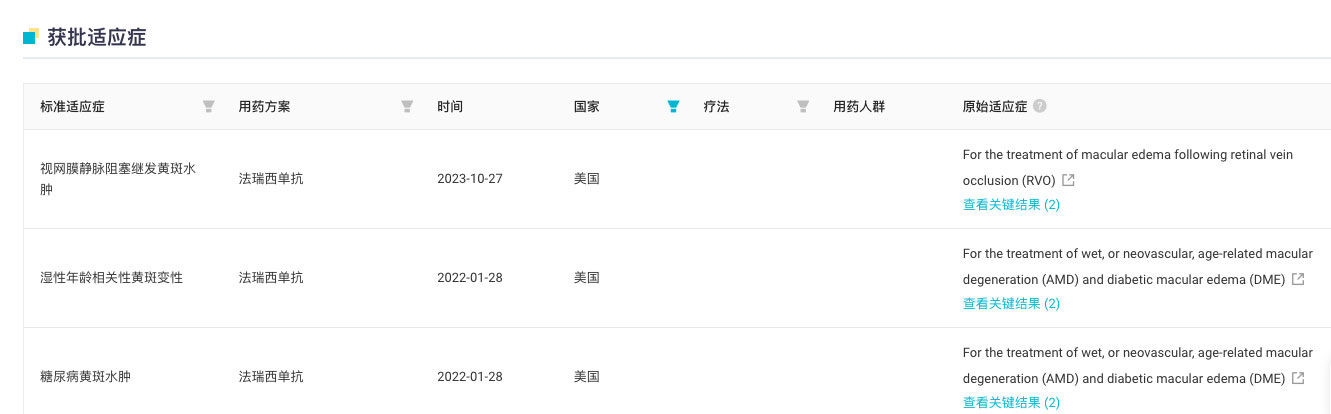Open filter for 标准适应症 column
This screenshot has height=414, width=1331.
(x=209, y=106)
